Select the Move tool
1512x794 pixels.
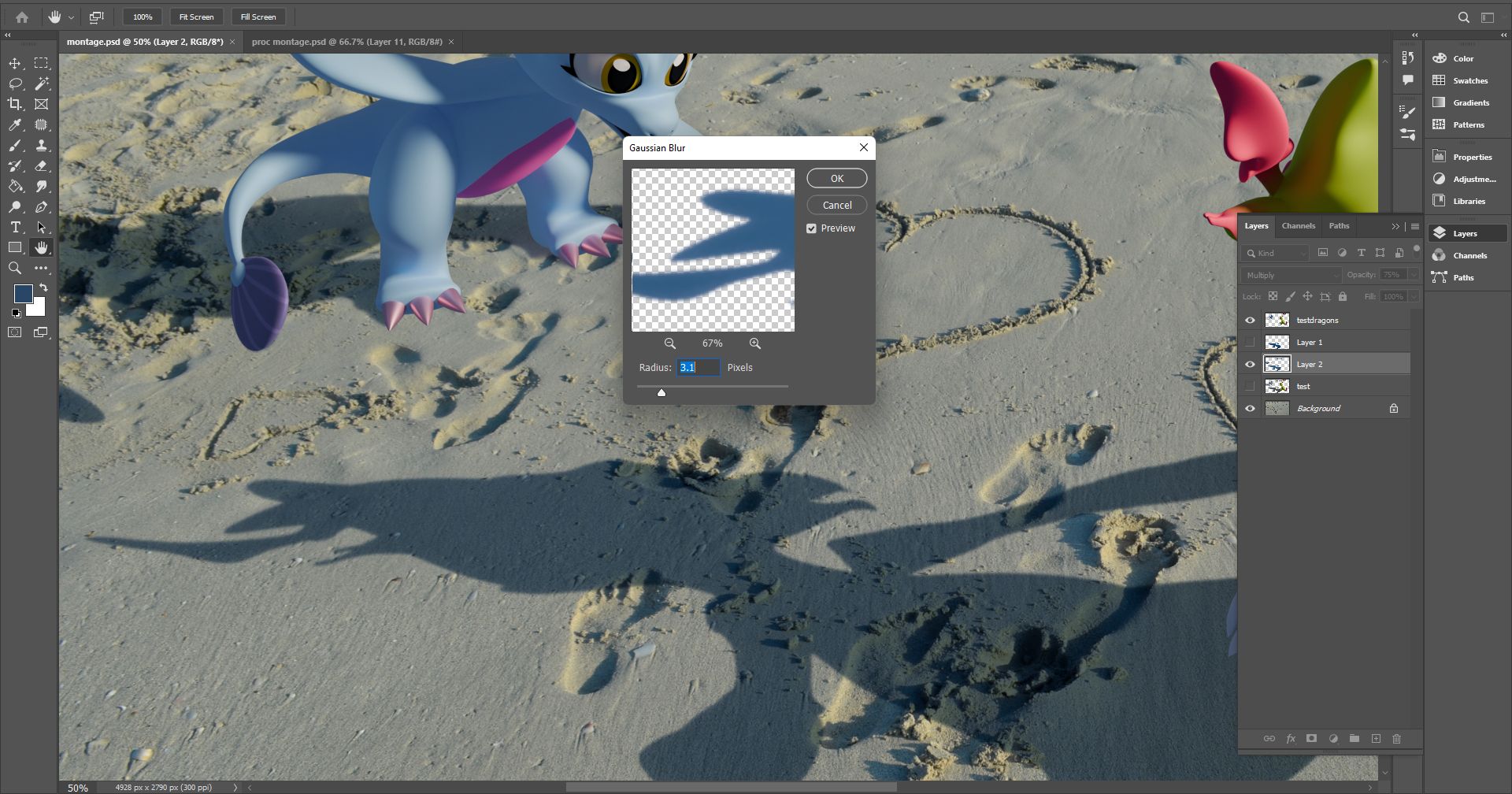click(x=15, y=63)
